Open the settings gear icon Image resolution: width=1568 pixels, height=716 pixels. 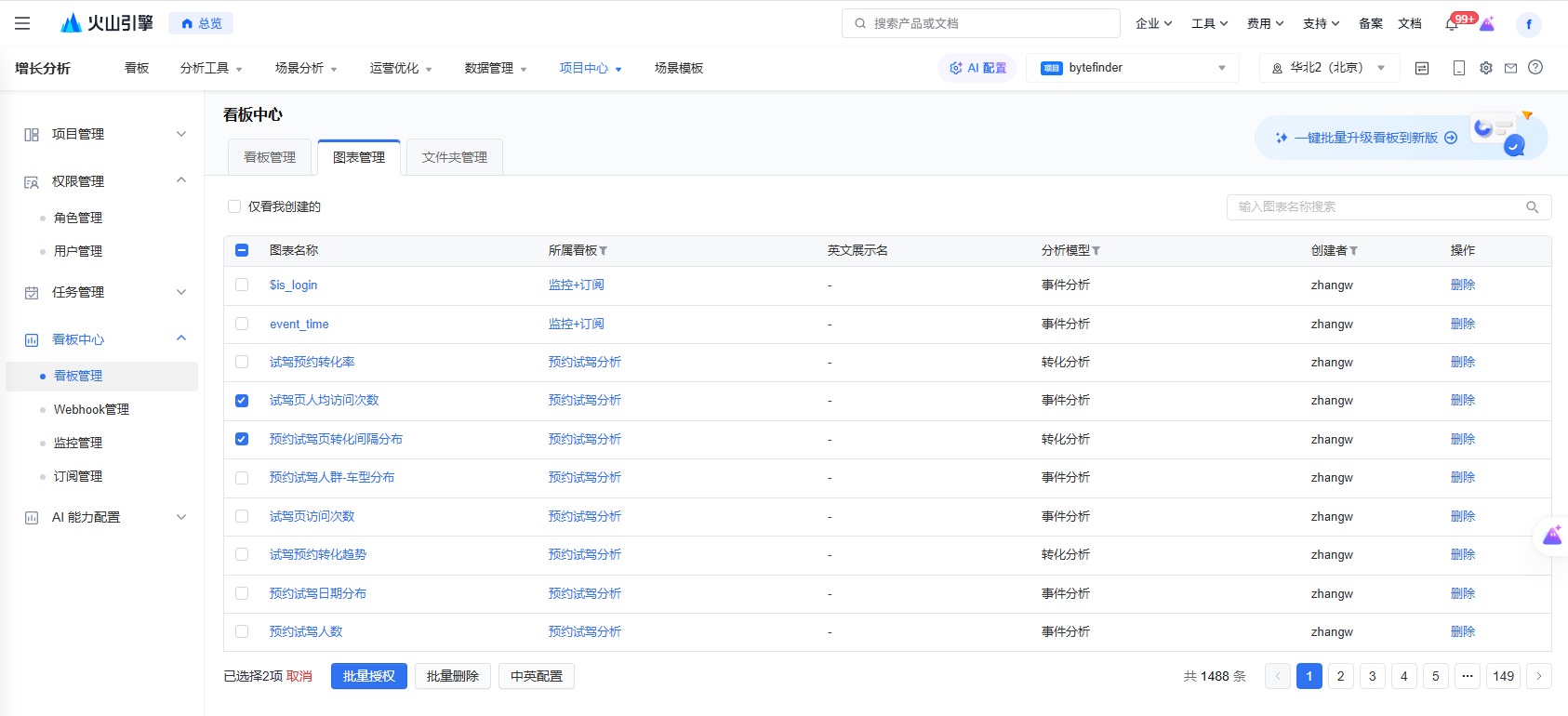point(1486,68)
